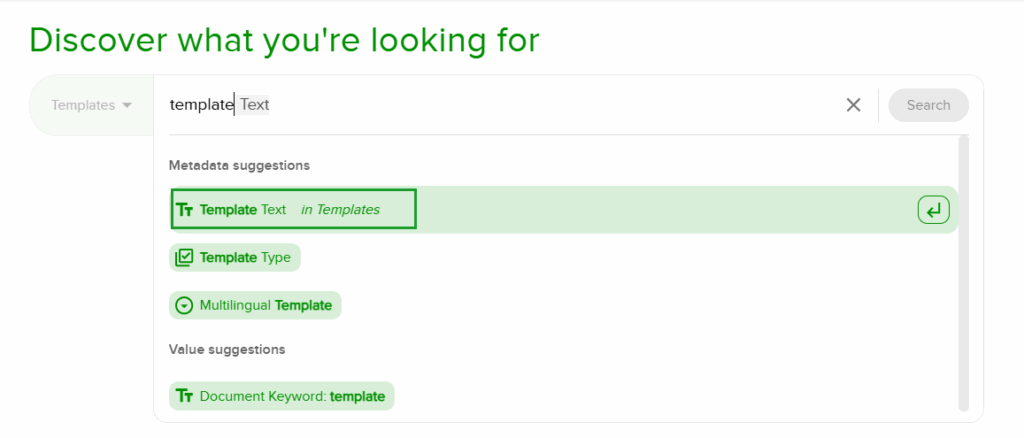Choose the Template Type suggestion

[x=245, y=258]
